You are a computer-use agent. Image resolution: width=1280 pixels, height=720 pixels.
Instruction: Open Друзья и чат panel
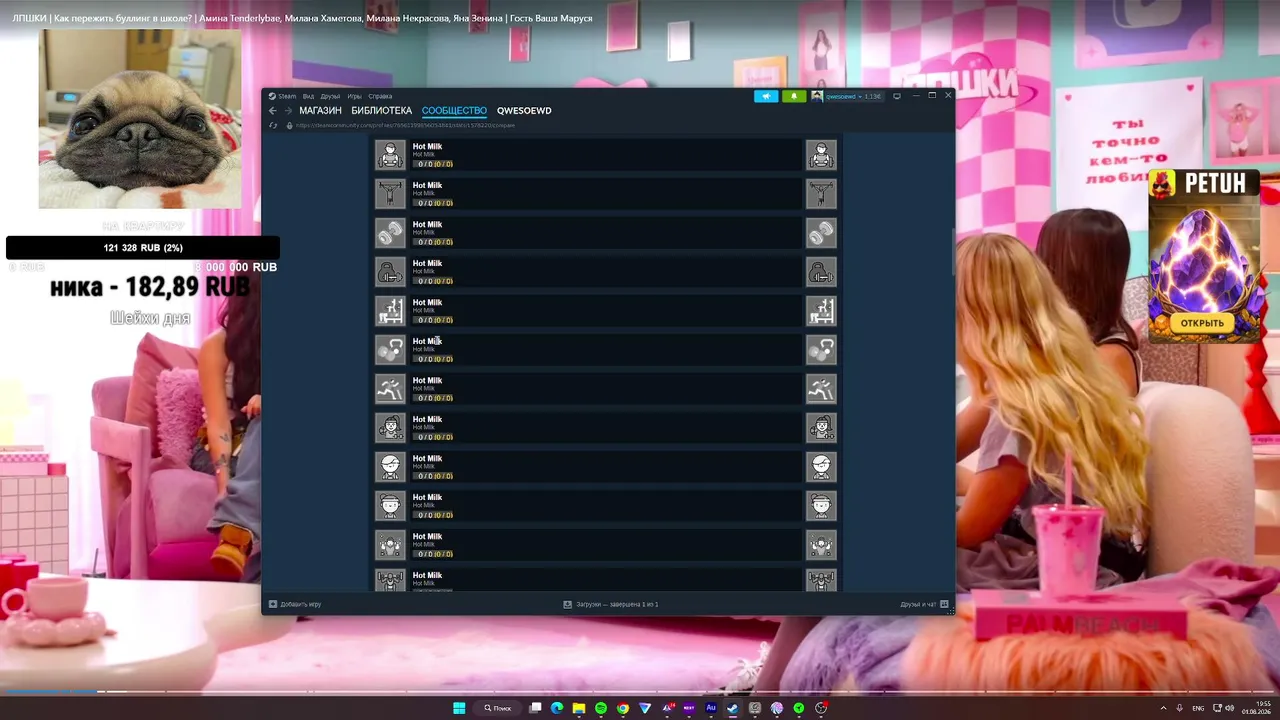pyautogui.click(x=924, y=604)
